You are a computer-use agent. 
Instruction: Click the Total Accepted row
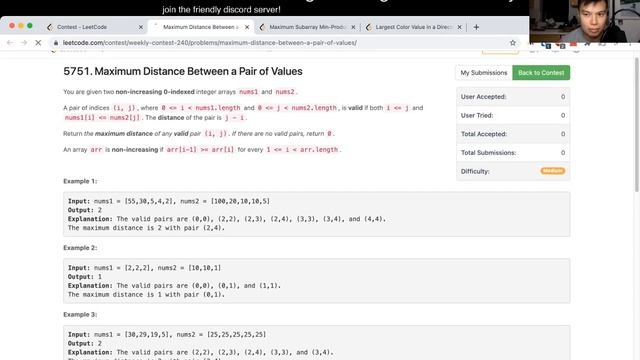513,134
